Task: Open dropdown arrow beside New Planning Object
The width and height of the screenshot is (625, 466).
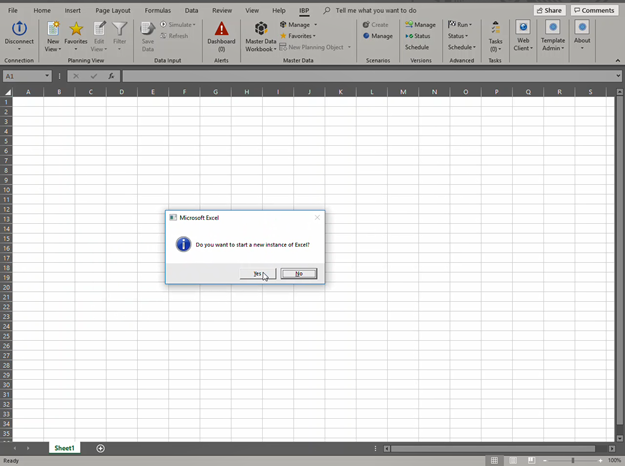Action: (349, 47)
